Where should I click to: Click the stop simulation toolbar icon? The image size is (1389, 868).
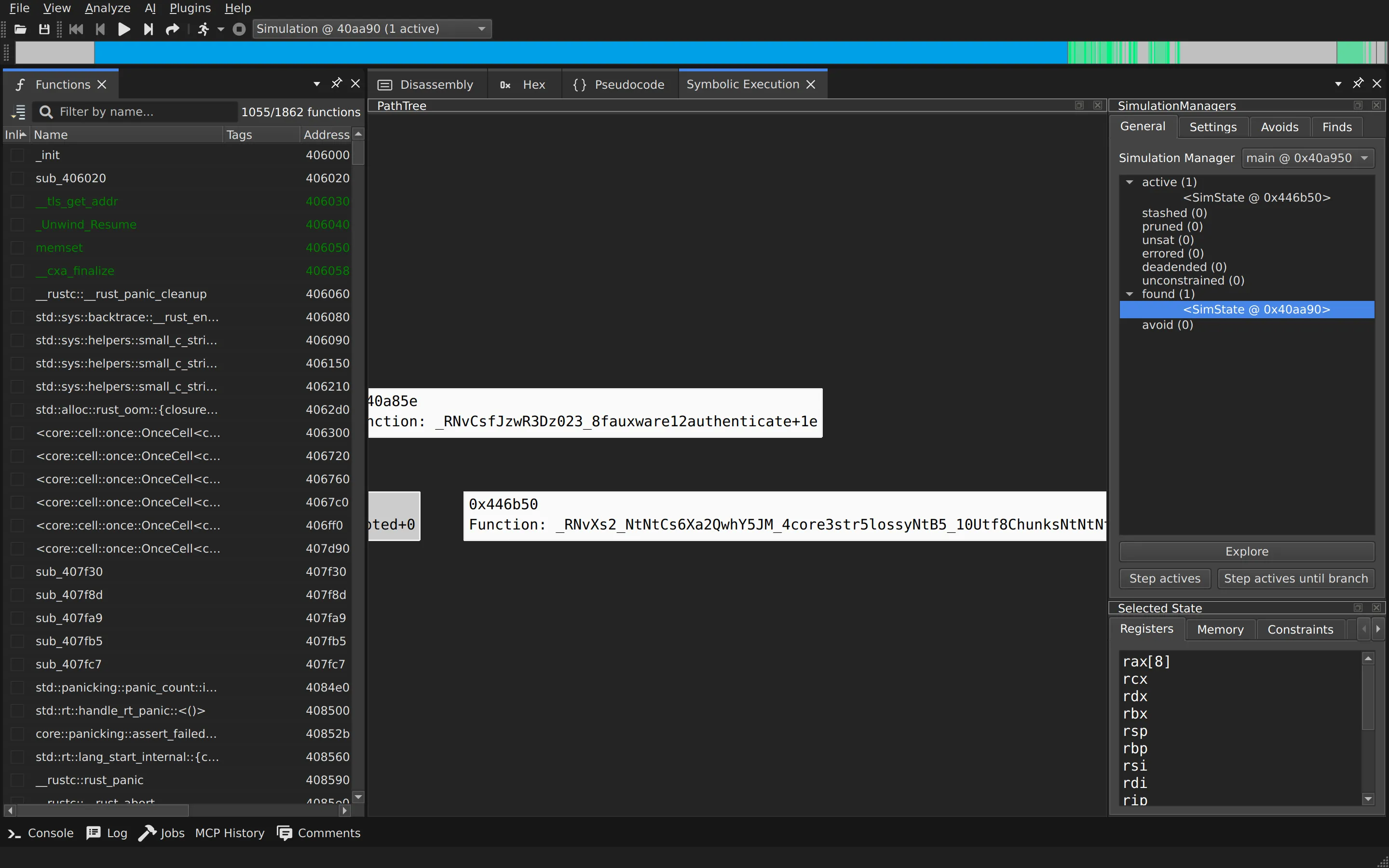tap(239, 29)
